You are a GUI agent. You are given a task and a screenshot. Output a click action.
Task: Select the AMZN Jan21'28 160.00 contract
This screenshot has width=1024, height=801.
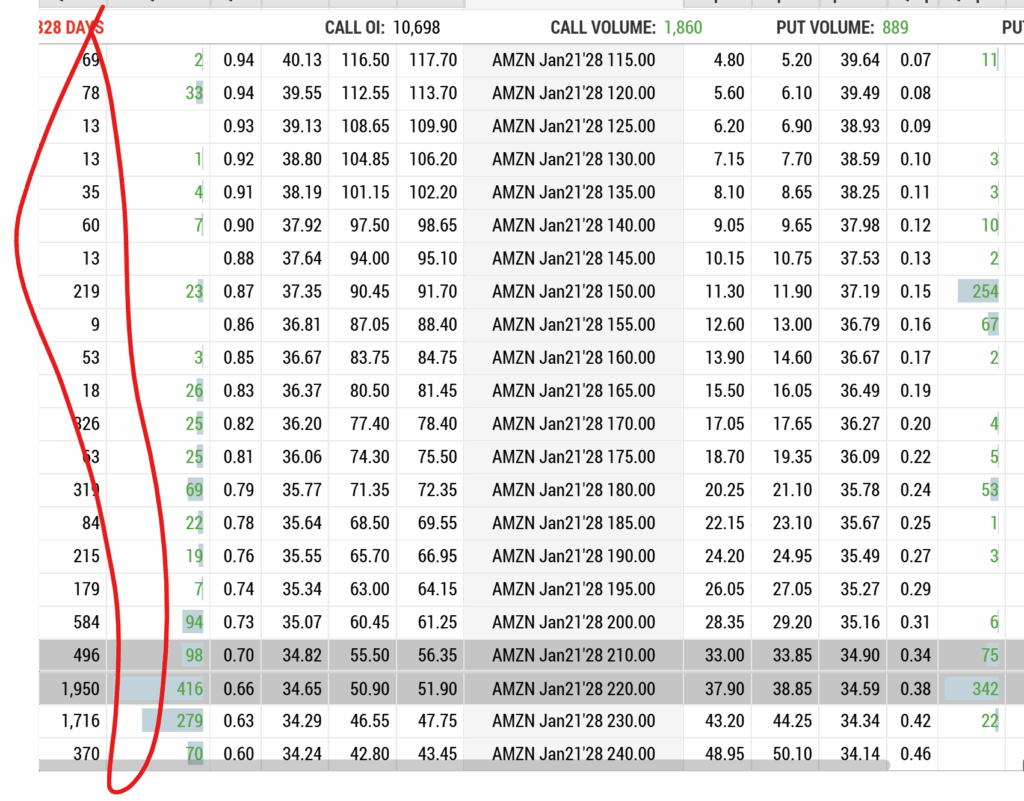[x=573, y=358]
